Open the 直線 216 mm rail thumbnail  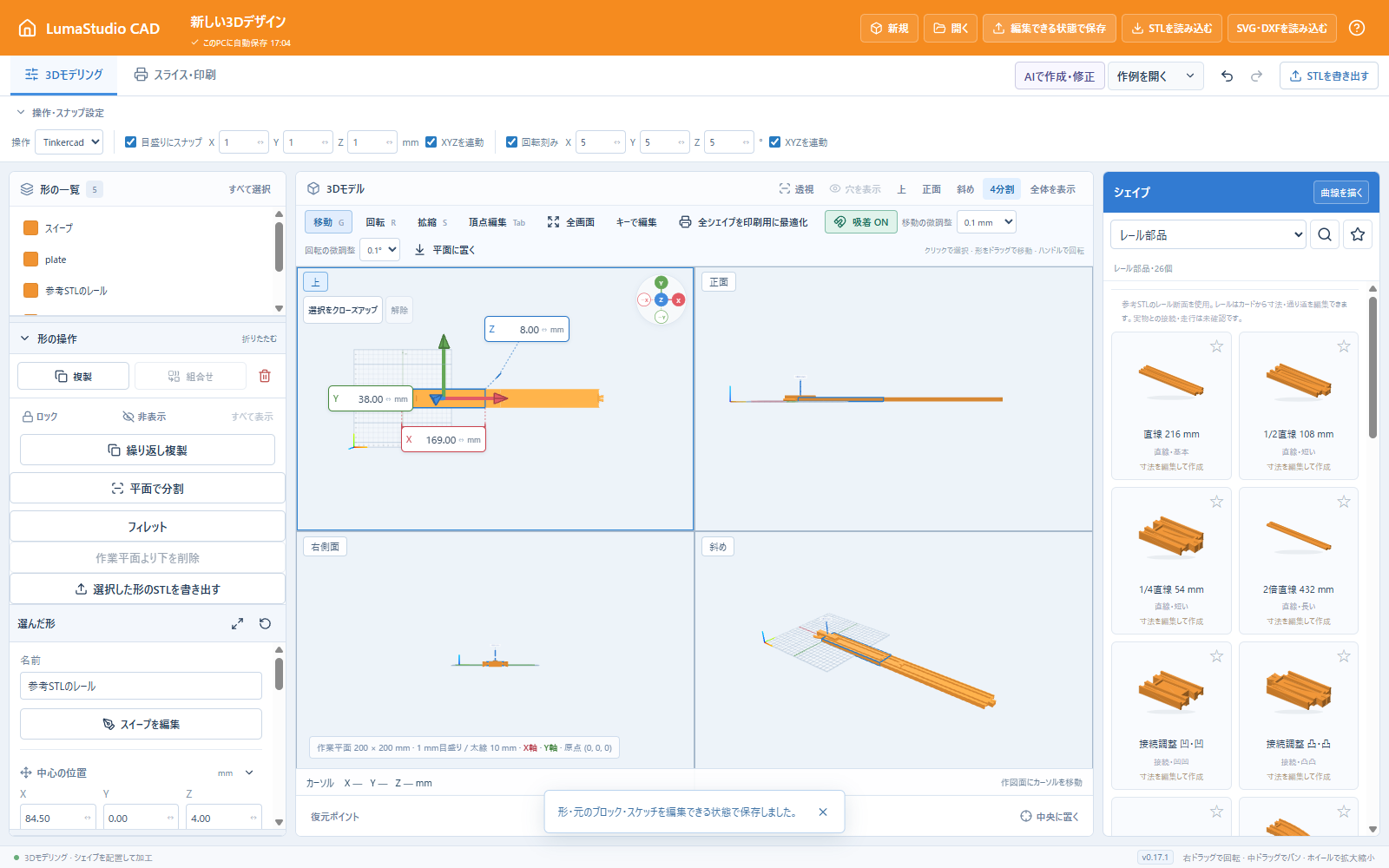tap(1171, 380)
